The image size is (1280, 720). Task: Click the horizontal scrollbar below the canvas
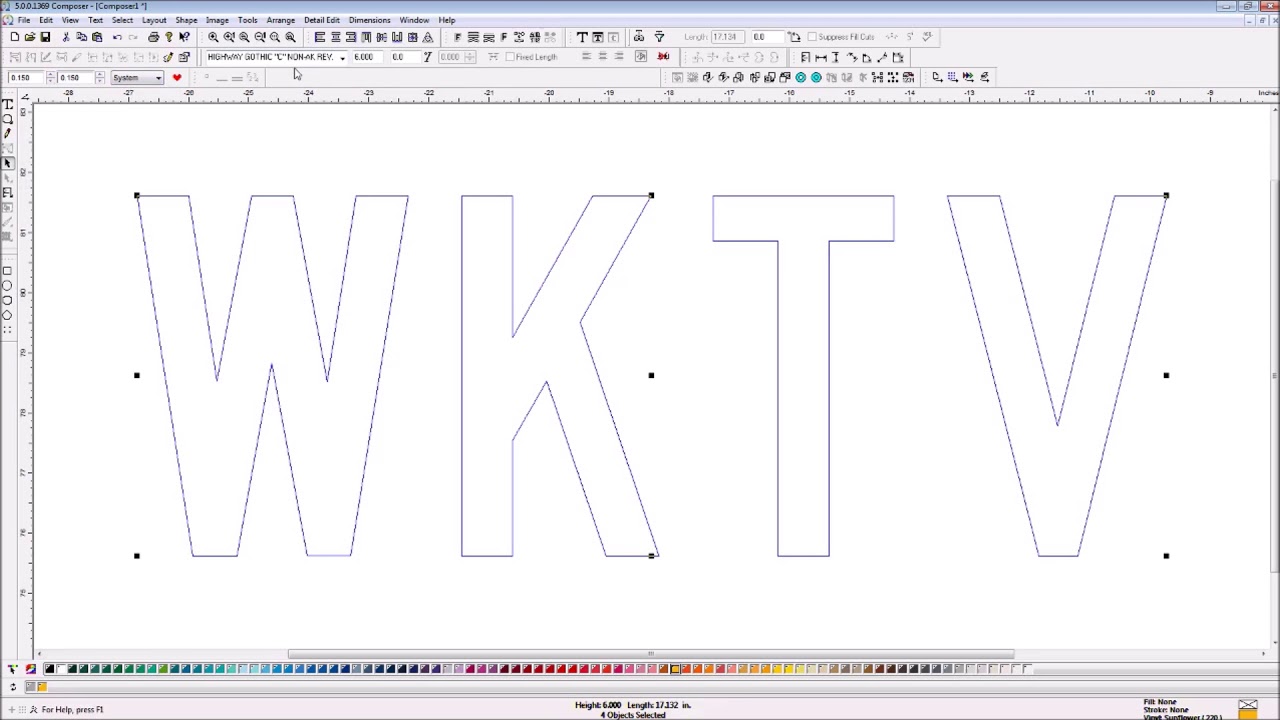(650, 654)
